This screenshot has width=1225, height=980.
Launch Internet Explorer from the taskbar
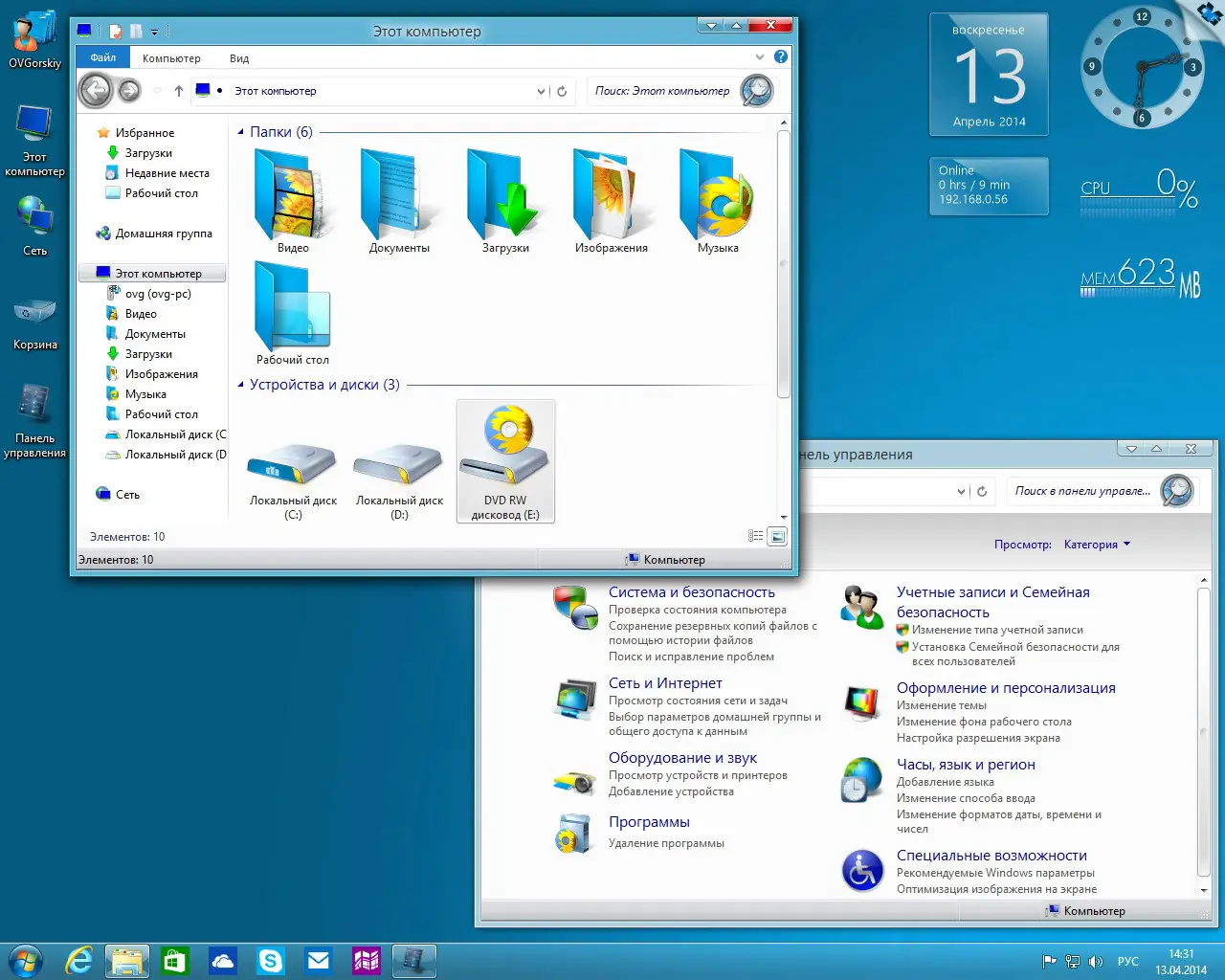point(79,961)
